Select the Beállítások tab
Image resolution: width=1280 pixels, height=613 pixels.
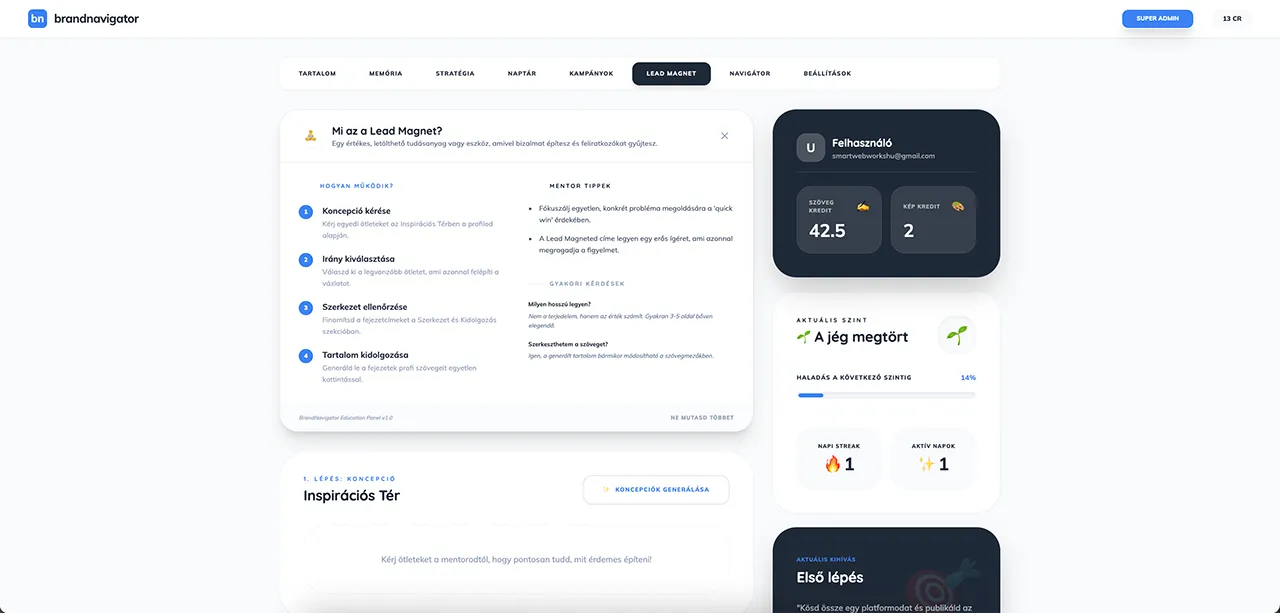[x=827, y=73]
